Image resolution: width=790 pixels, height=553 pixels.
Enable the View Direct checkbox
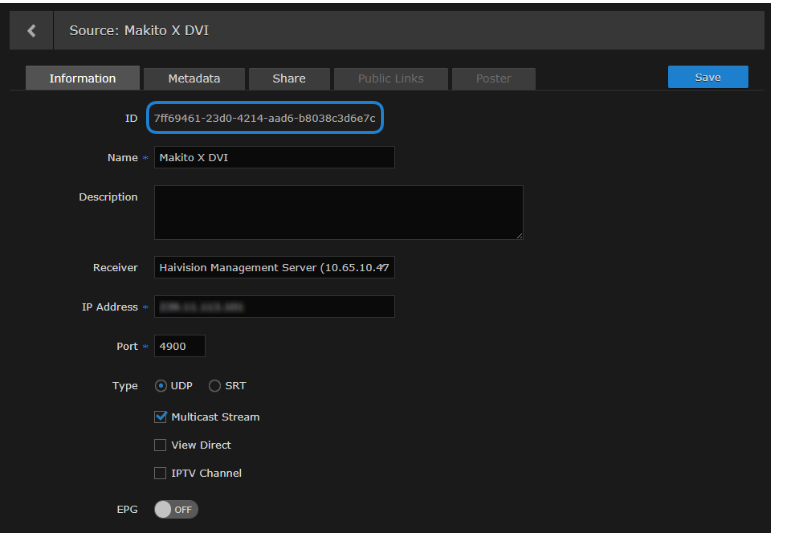(160, 445)
